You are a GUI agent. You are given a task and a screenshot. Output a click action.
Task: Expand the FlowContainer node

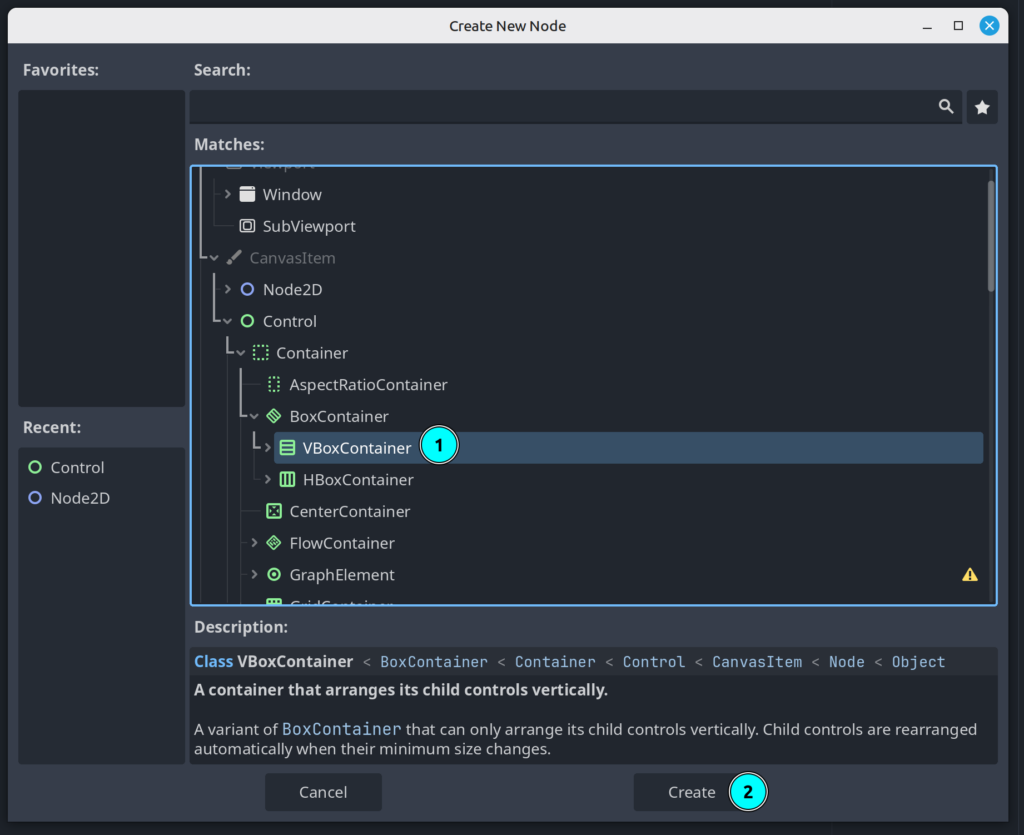pyautogui.click(x=254, y=543)
